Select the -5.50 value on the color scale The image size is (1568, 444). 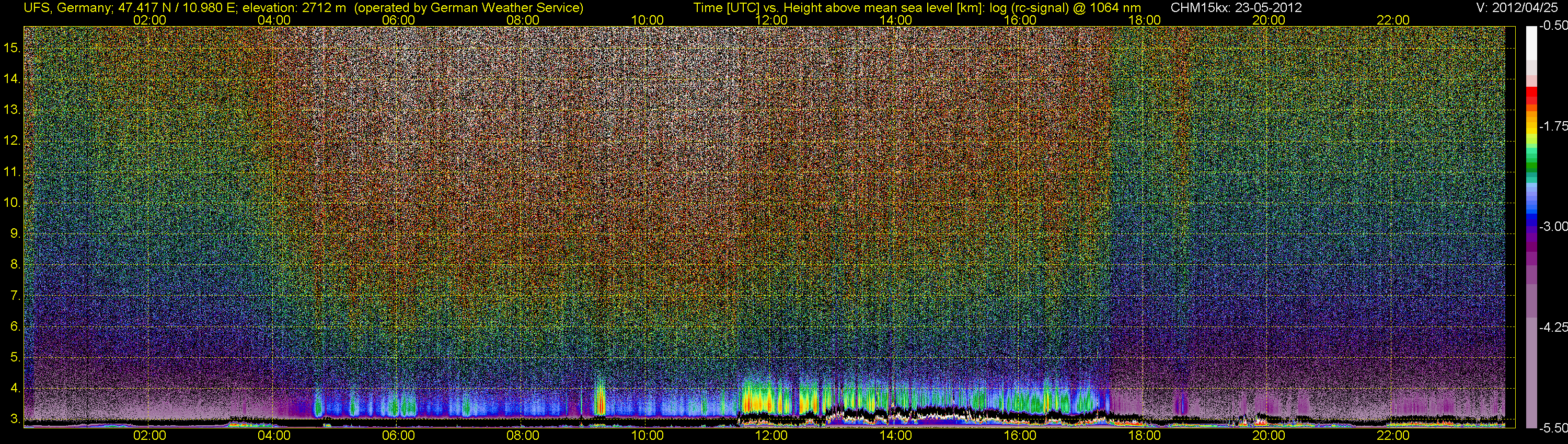coord(1553,428)
